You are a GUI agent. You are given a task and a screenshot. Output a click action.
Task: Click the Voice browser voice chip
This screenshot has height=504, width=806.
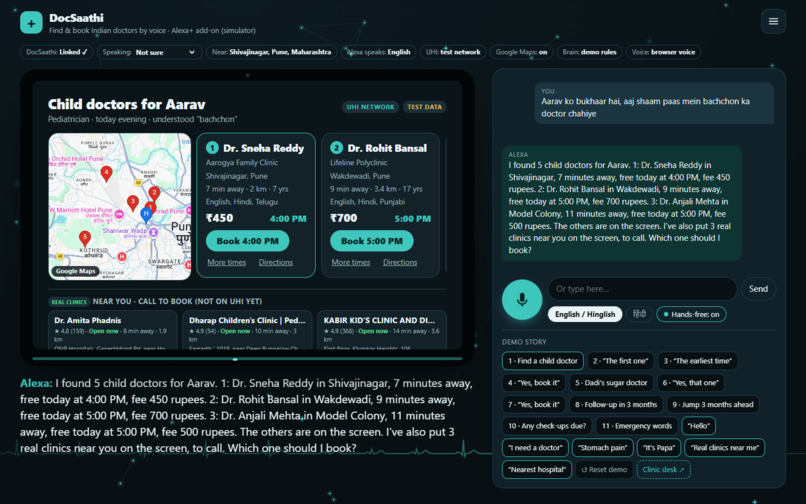tap(663, 52)
